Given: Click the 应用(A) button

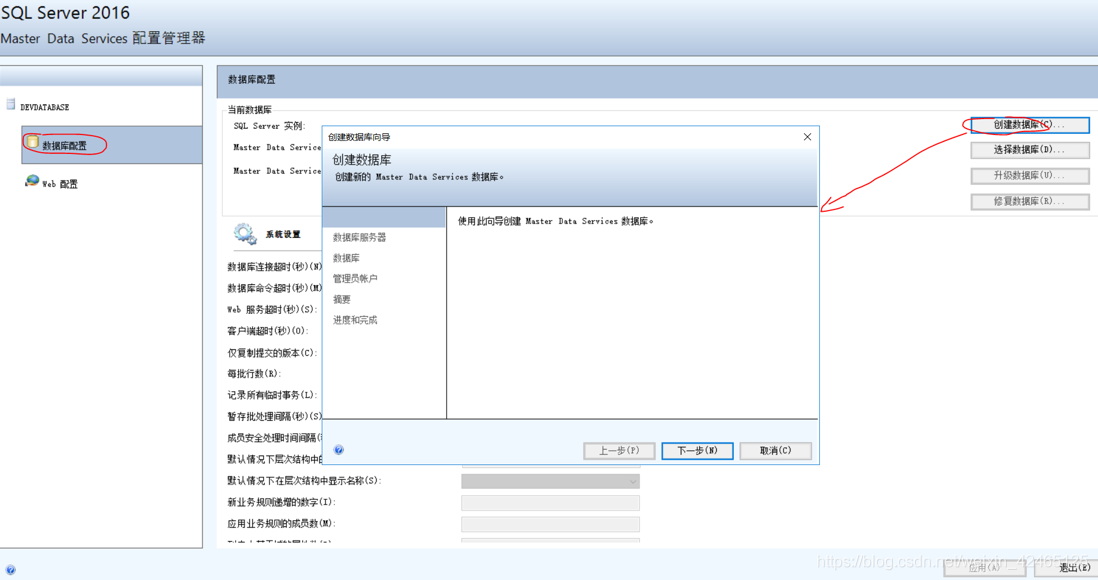Looking at the screenshot, I should pos(985,568).
